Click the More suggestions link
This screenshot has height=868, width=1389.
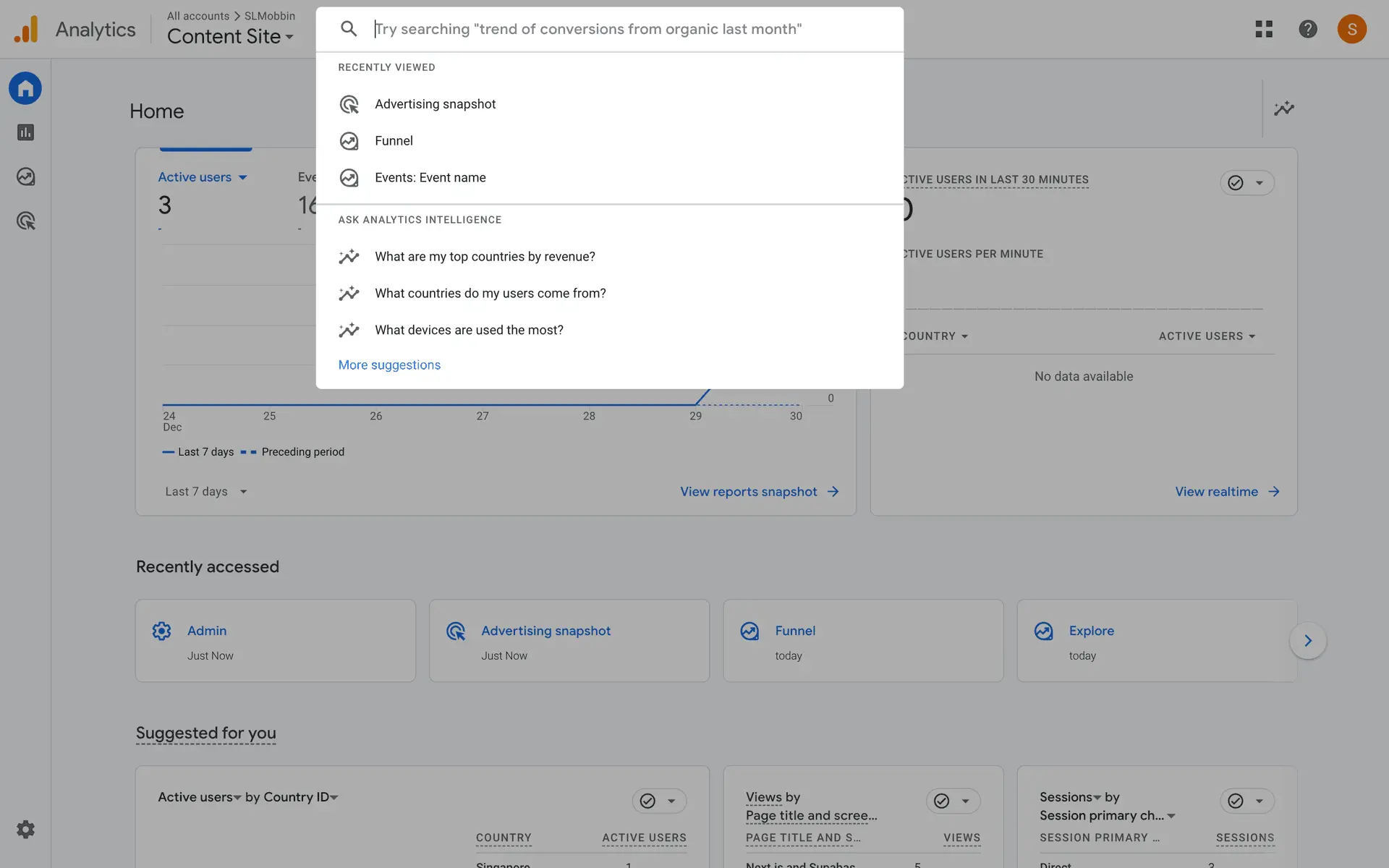[389, 365]
